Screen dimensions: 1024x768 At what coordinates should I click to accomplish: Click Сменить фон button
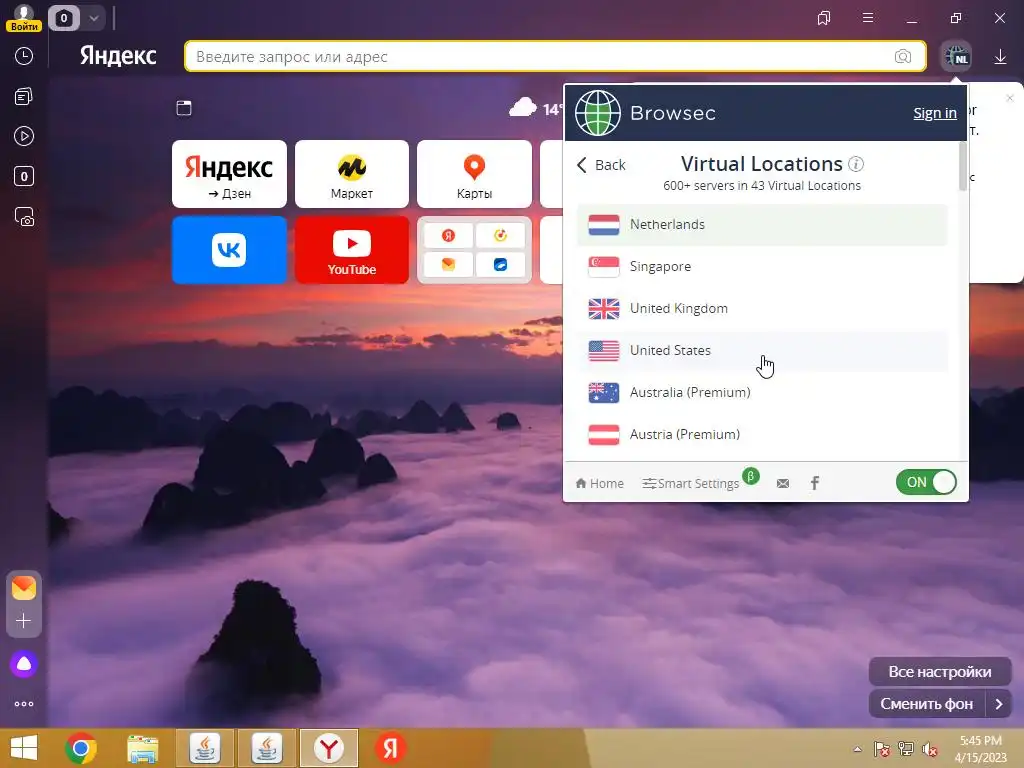click(927, 704)
